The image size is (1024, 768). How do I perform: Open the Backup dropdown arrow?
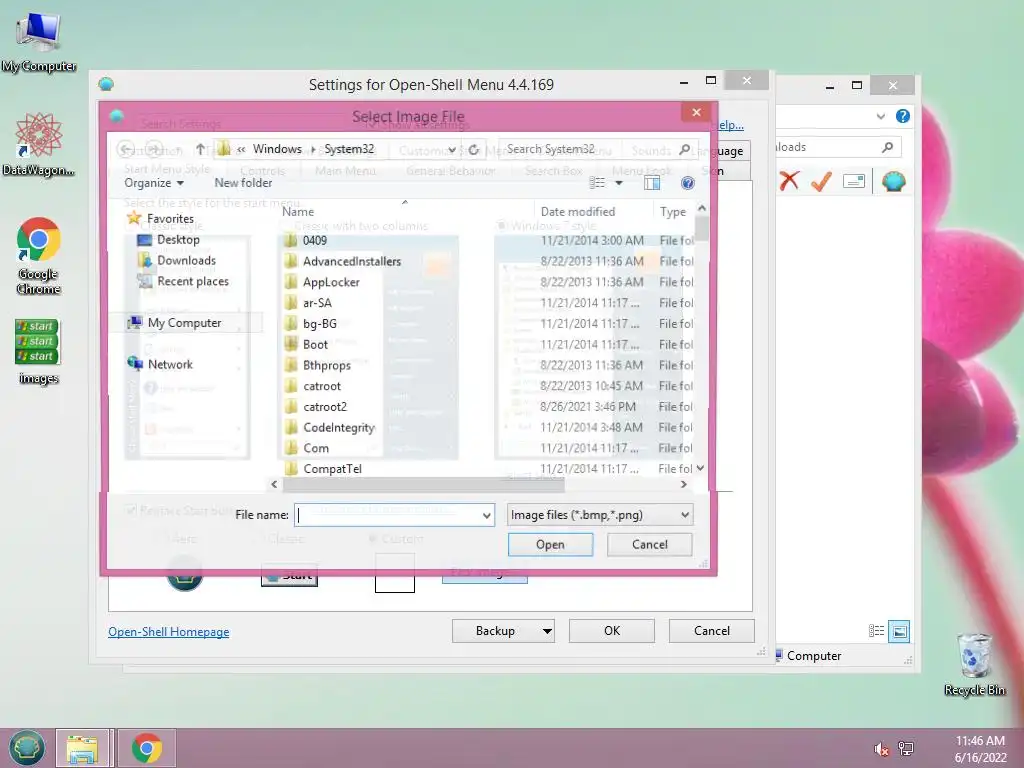point(547,631)
